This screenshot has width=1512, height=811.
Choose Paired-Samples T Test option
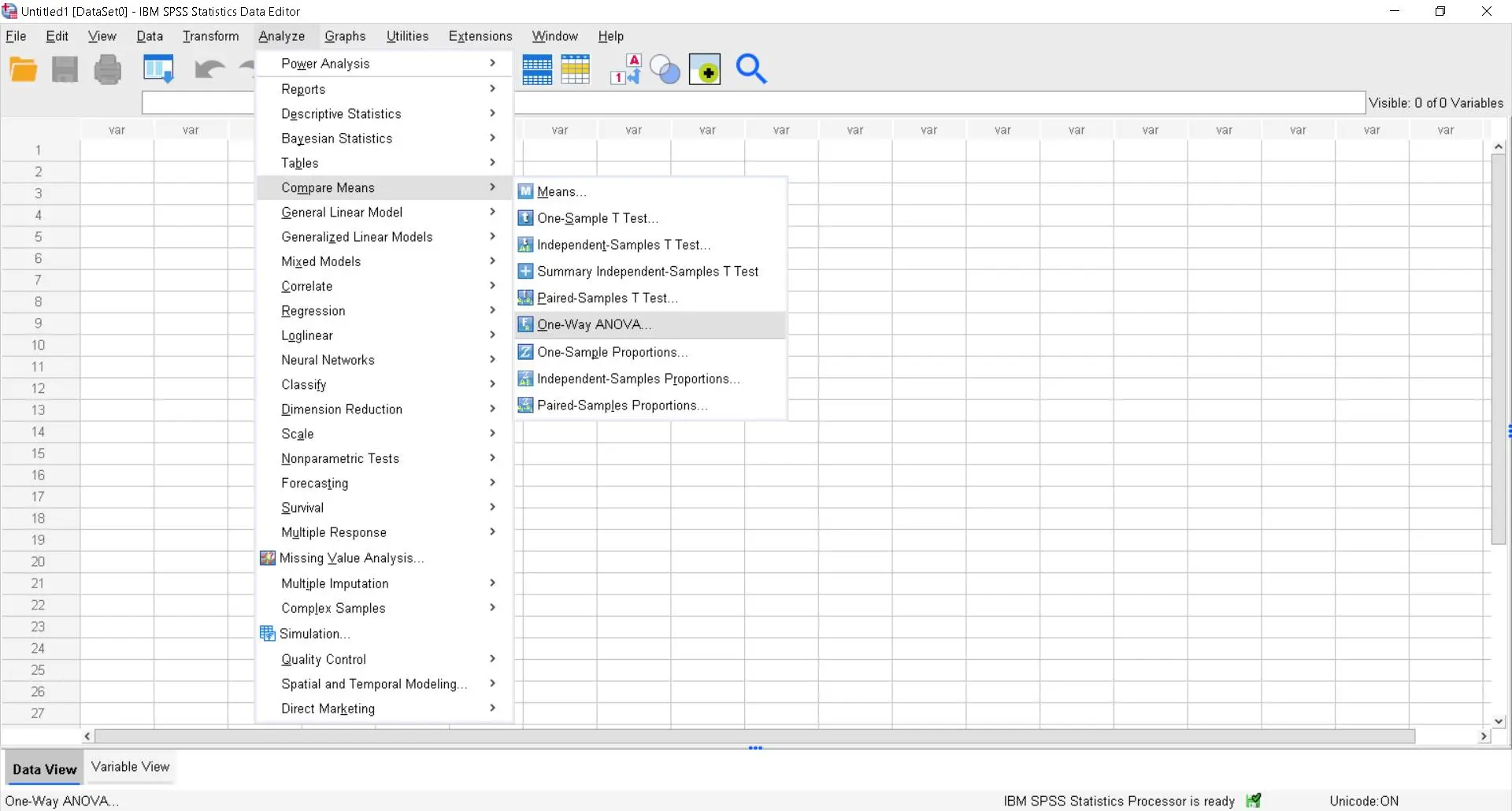click(606, 298)
